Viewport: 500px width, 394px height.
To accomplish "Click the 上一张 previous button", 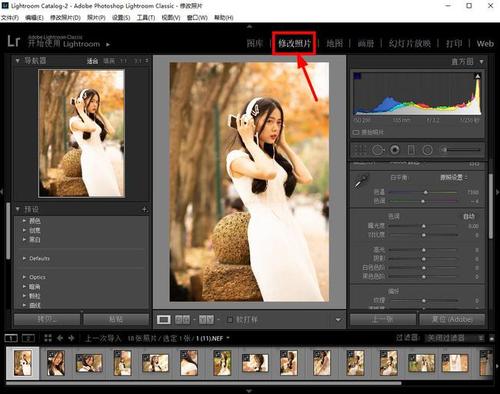I will pyautogui.click(x=383, y=319).
